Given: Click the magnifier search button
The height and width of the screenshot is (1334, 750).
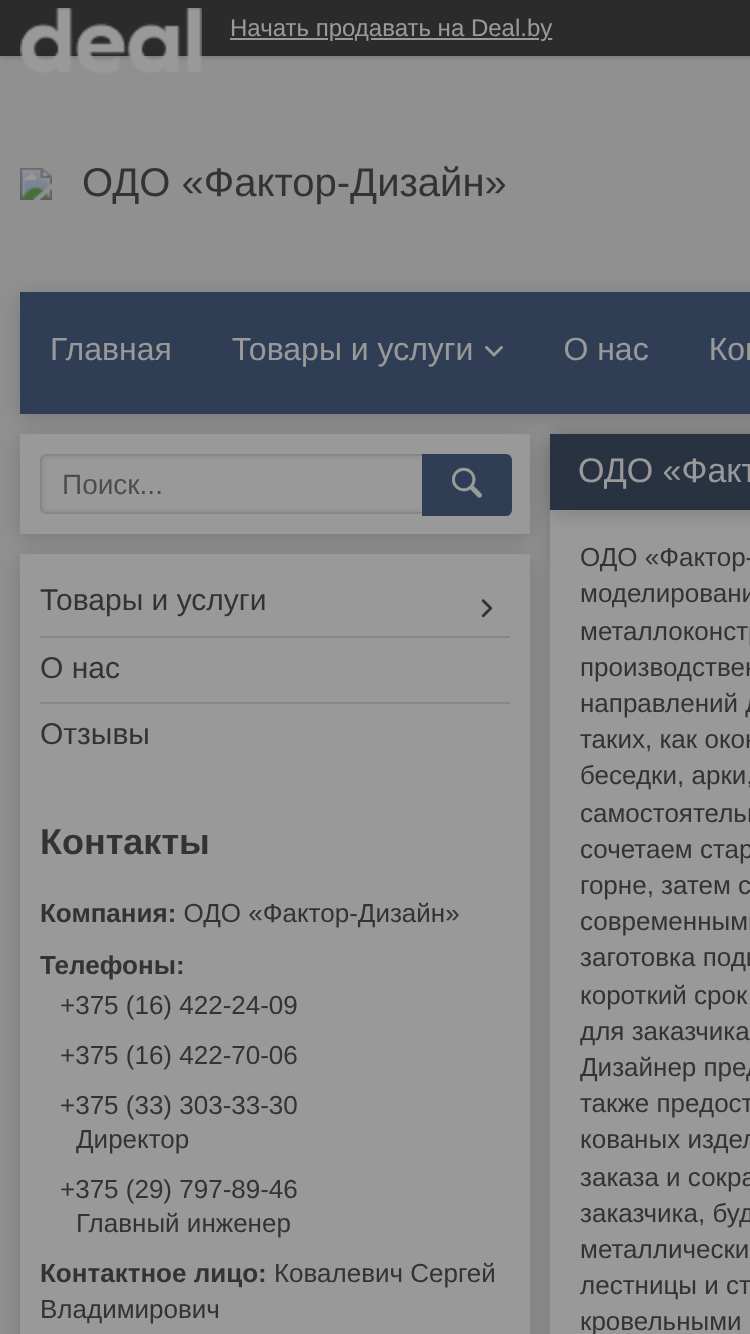Looking at the screenshot, I should click(x=467, y=485).
